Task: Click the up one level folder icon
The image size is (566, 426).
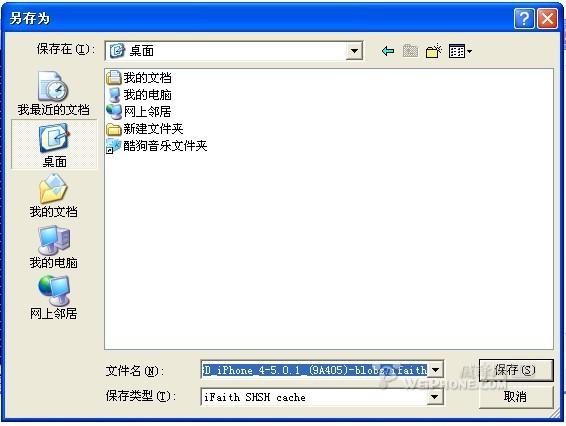Action: point(410,51)
